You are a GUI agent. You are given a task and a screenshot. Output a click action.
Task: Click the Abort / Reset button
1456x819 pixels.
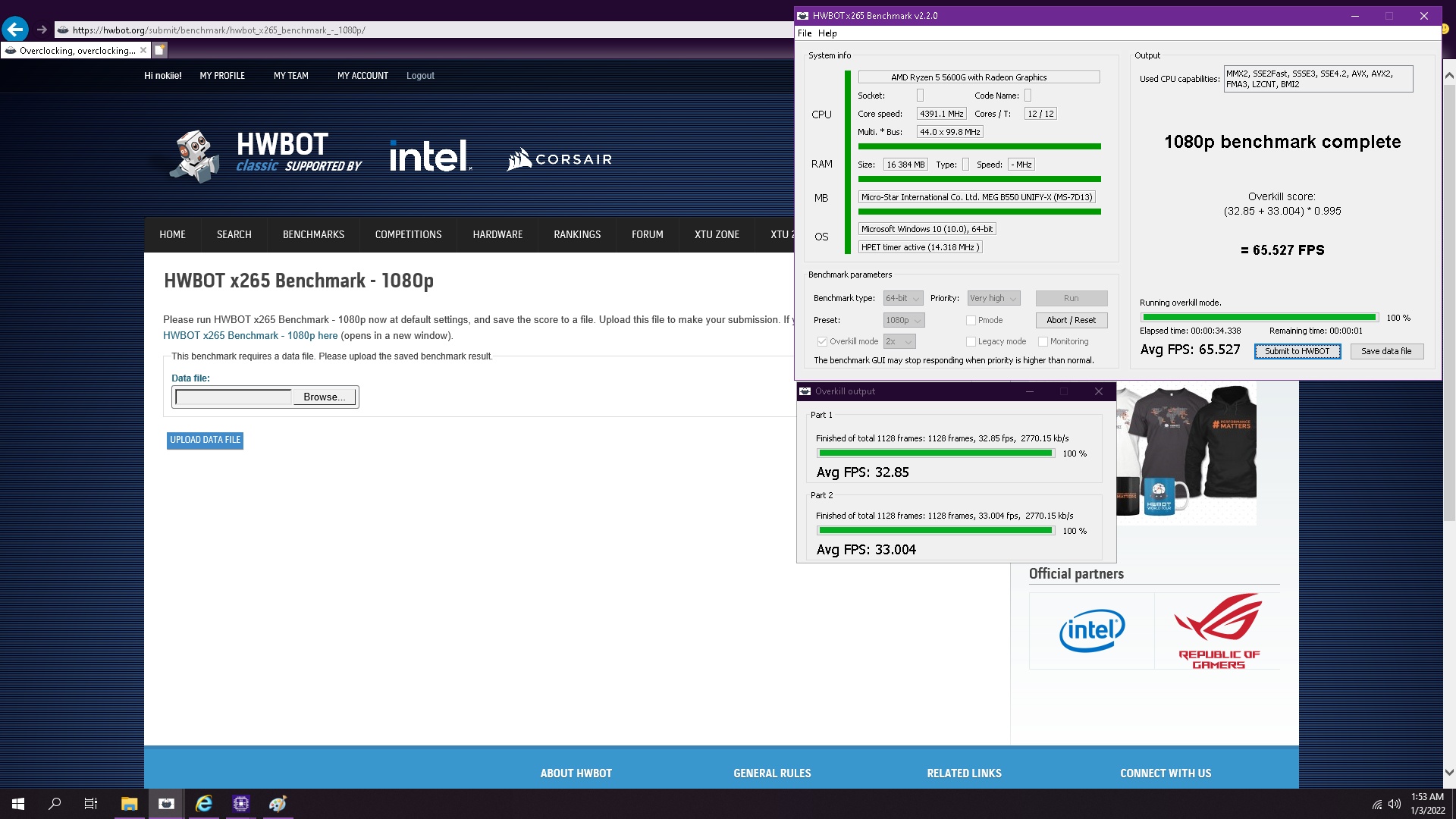tap(1071, 320)
